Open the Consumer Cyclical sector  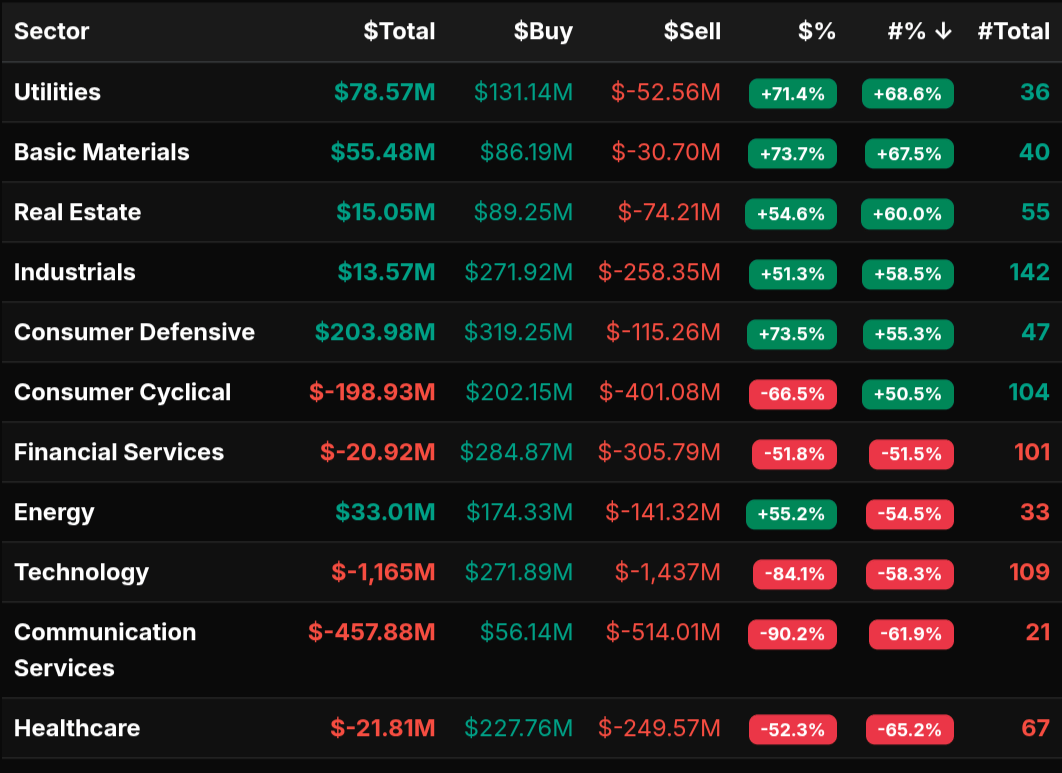tap(123, 392)
